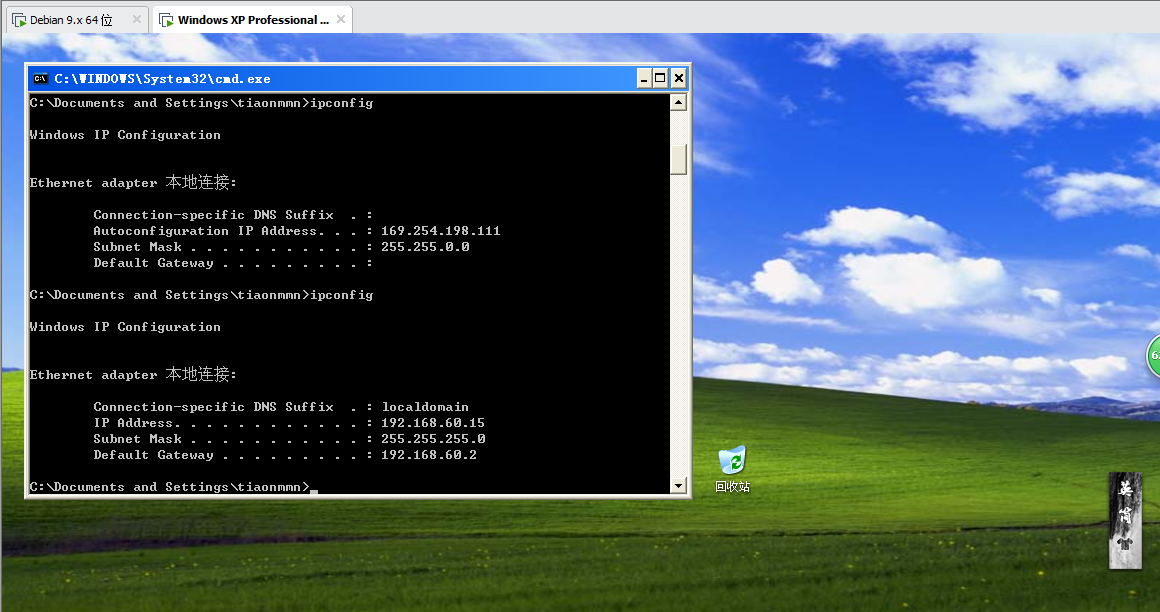
Task: Click the cmd scrollbar up arrow
Action: click(x=678, y=102)
